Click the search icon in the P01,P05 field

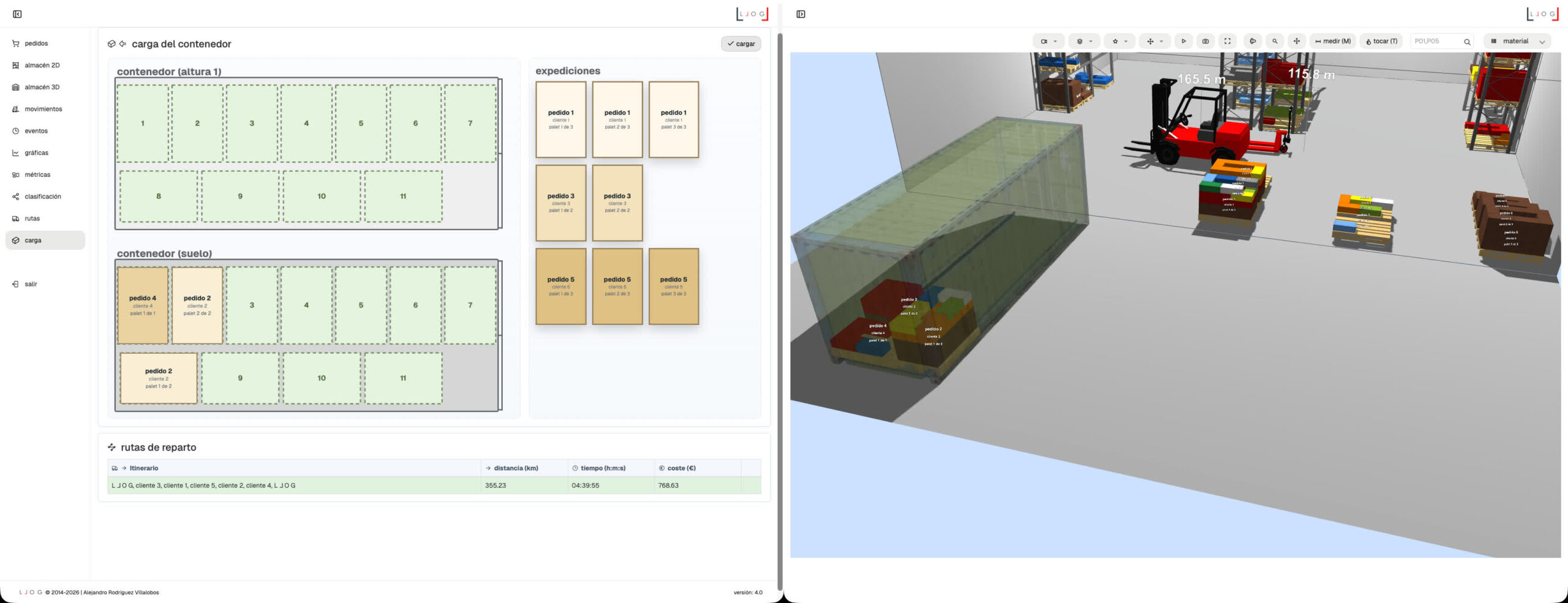(1467, 42)
